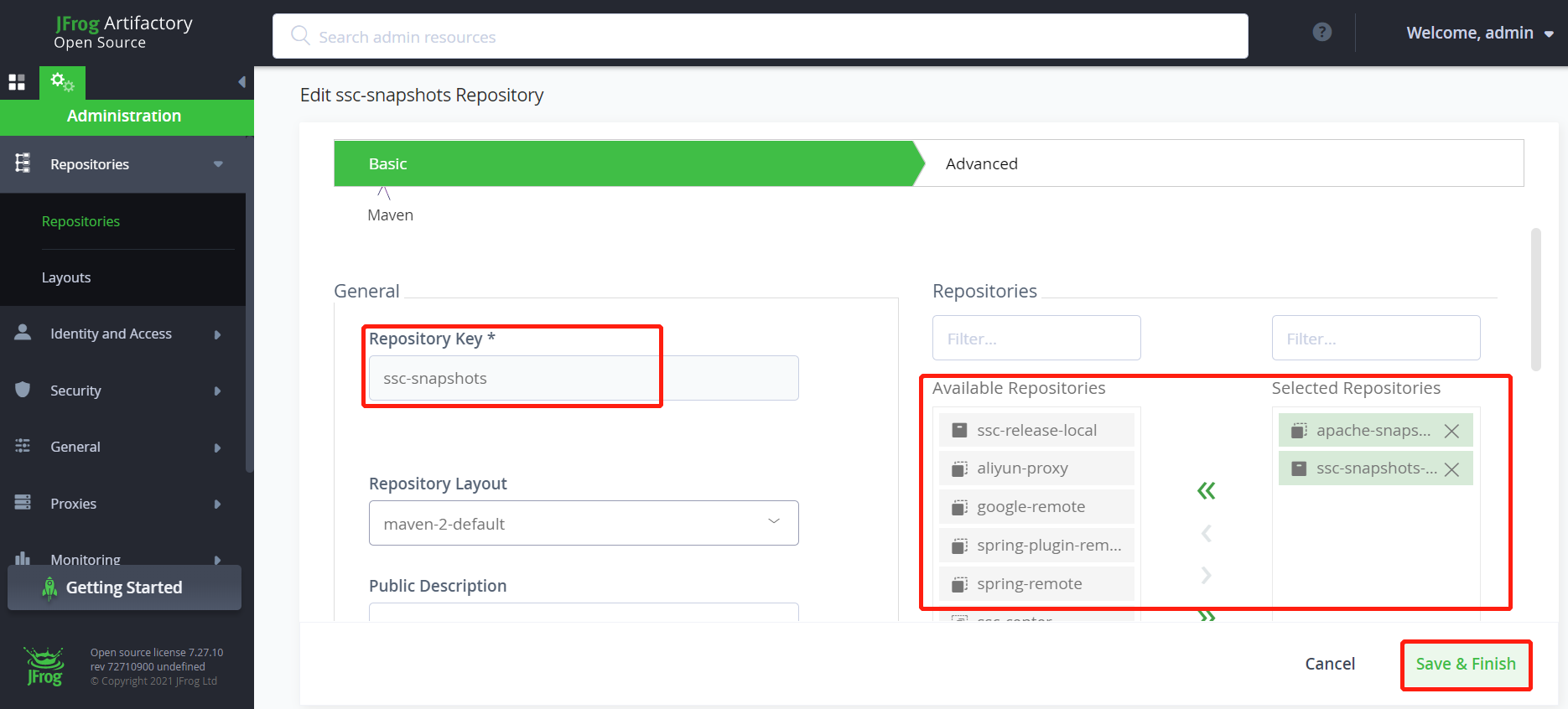Image resolution: width=1568 pixels, height=709 pixels.
Task: Click the aliyun-proxy remote repository icon
Action: click(959, 468)
